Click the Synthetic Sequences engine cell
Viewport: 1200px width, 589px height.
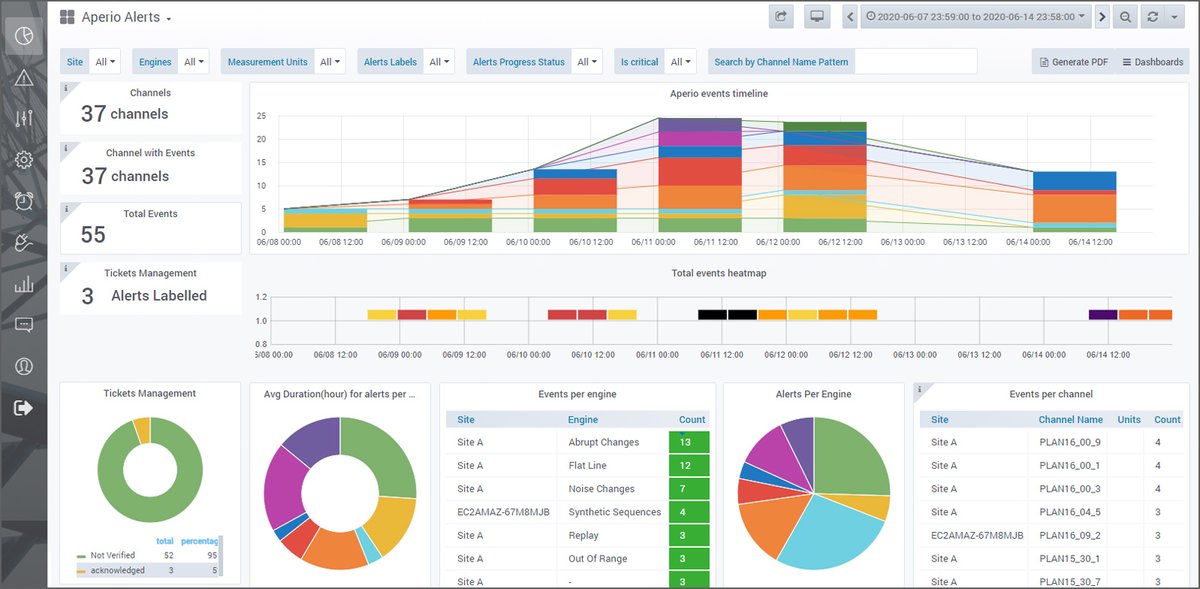612,512
